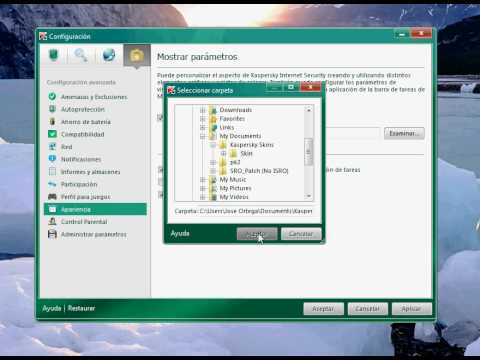Open the Protection Center shield tab
The width and height of the screenshot is (480, 360).
(x=54, y=55)
